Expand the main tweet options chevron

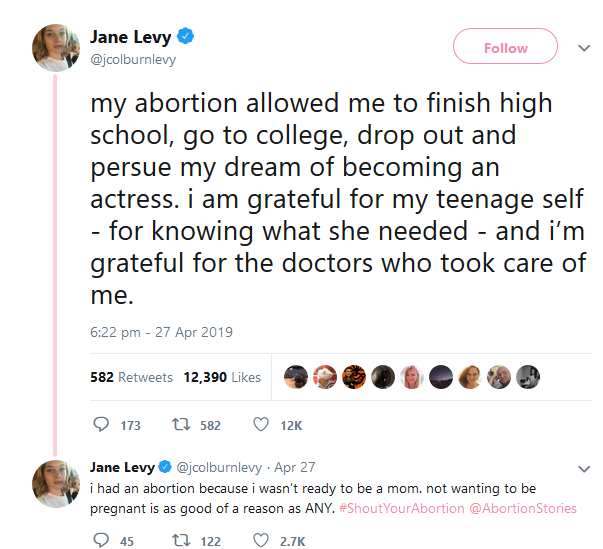tap(584, 47)
